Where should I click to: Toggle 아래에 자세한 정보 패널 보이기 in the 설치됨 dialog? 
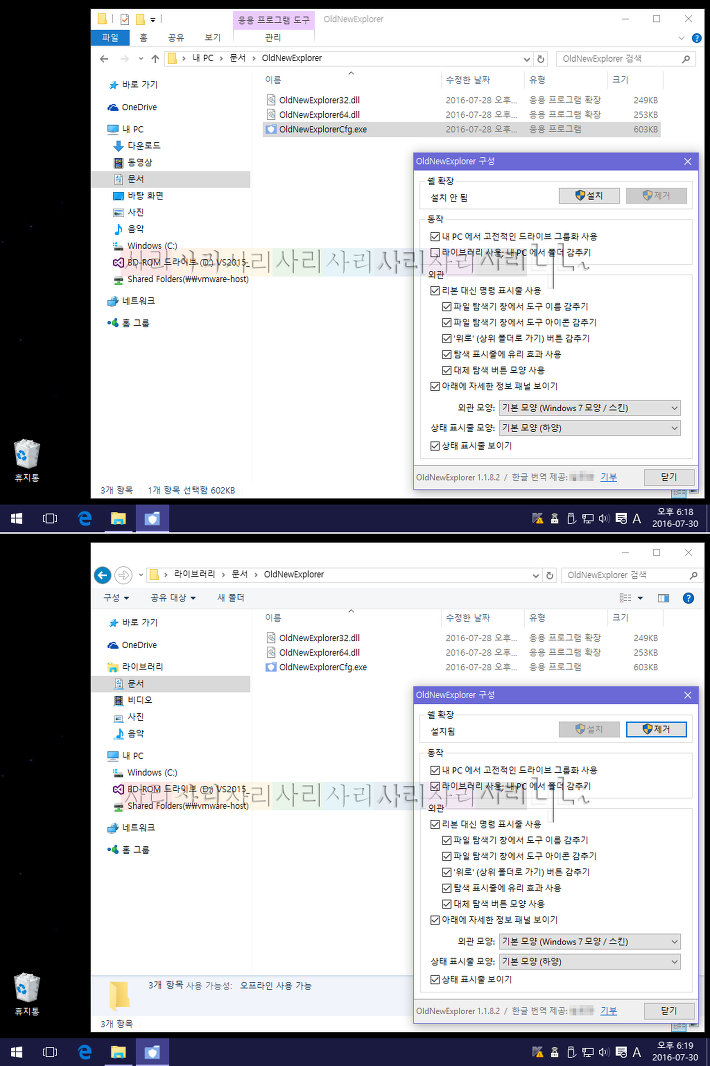click(435, 920)
